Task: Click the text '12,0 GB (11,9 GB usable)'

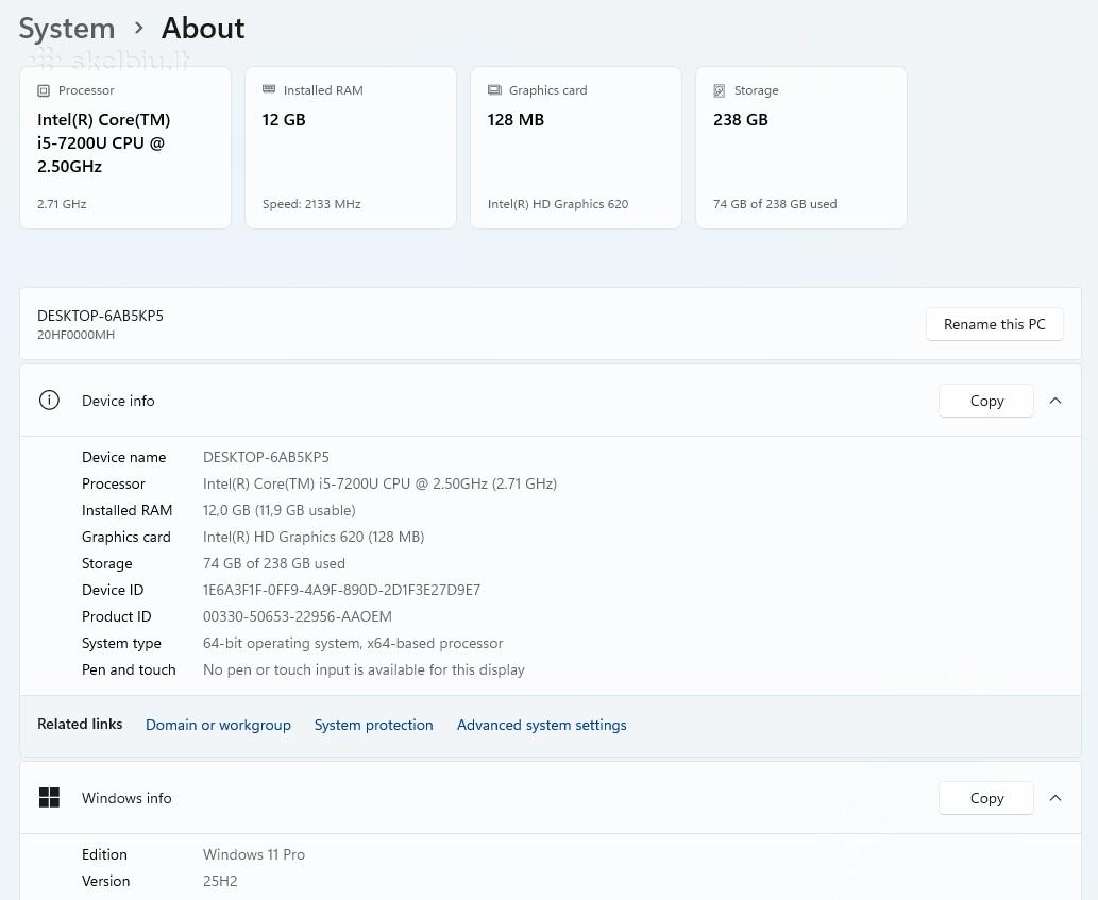Action: pyautogui.click(x=279, y=510)
